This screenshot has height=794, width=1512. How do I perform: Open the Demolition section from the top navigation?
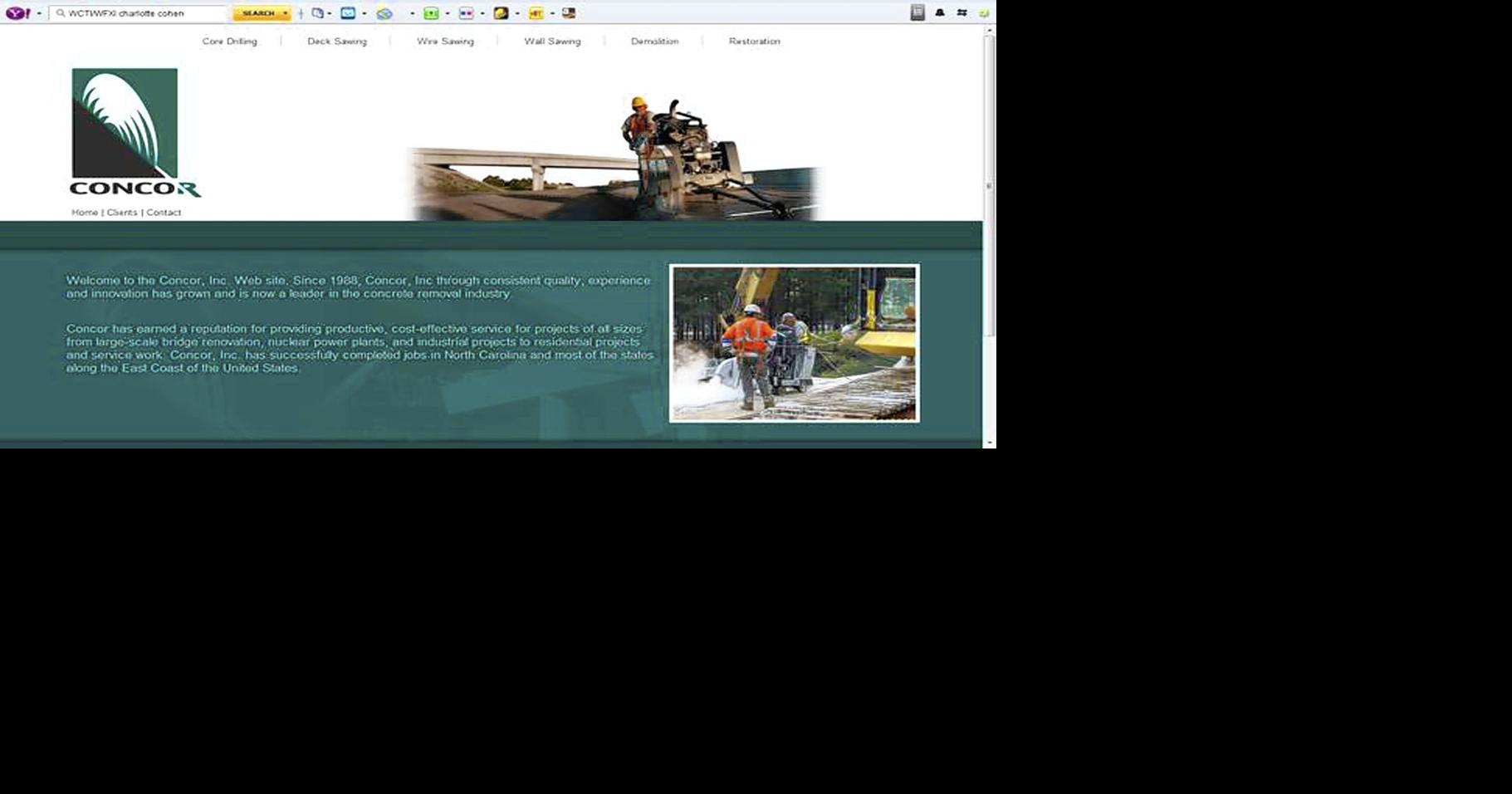point(655,41)
